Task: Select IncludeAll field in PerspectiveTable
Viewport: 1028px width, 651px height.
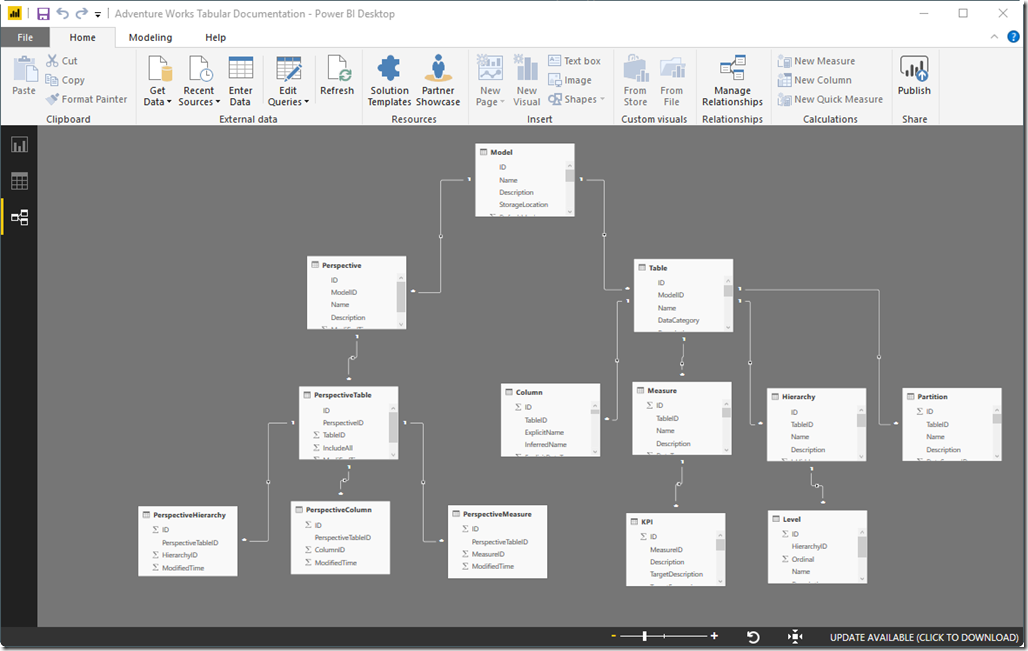Action: coord(337,448)
